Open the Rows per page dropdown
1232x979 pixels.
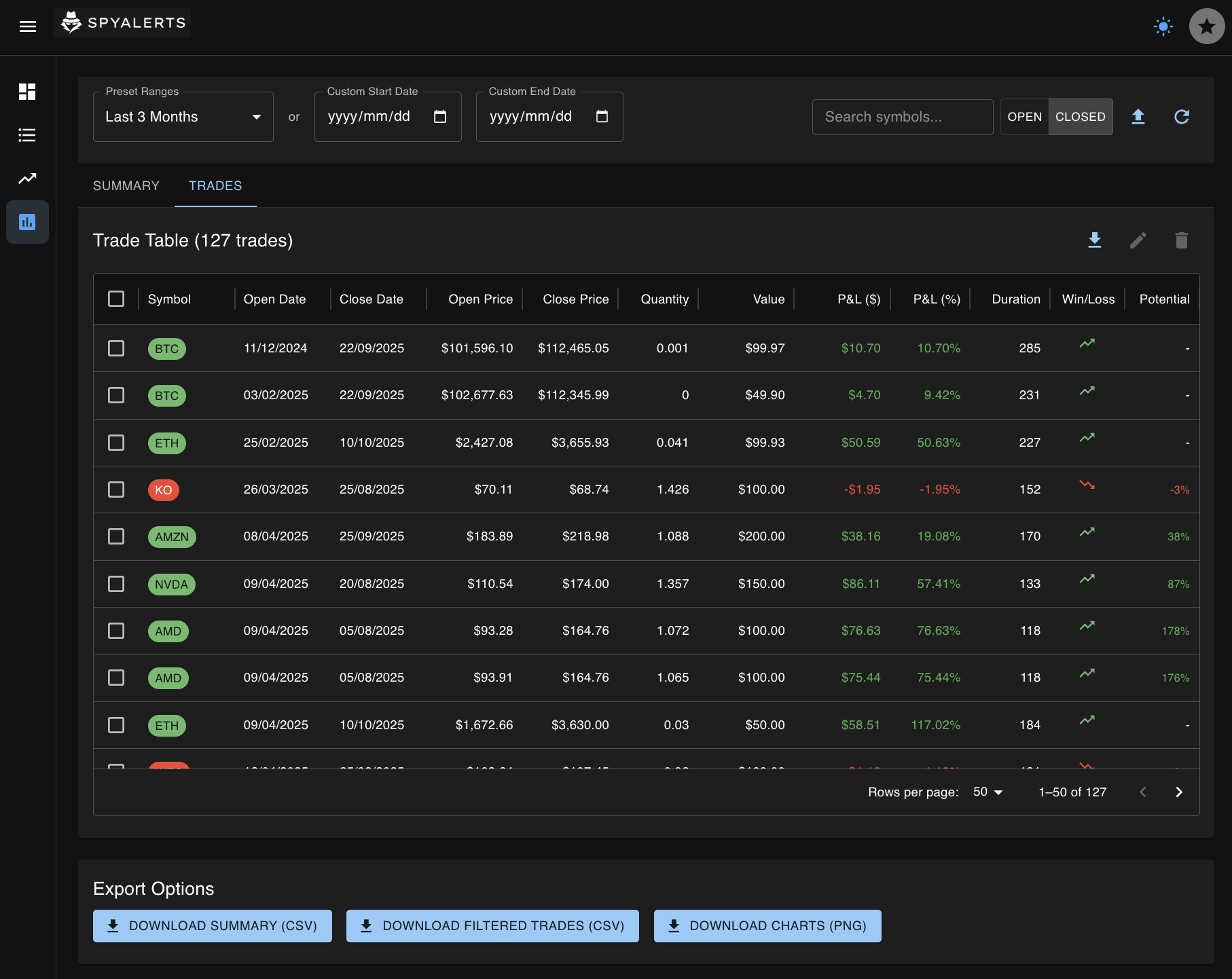pyautogui.click(x=986, y=792)
